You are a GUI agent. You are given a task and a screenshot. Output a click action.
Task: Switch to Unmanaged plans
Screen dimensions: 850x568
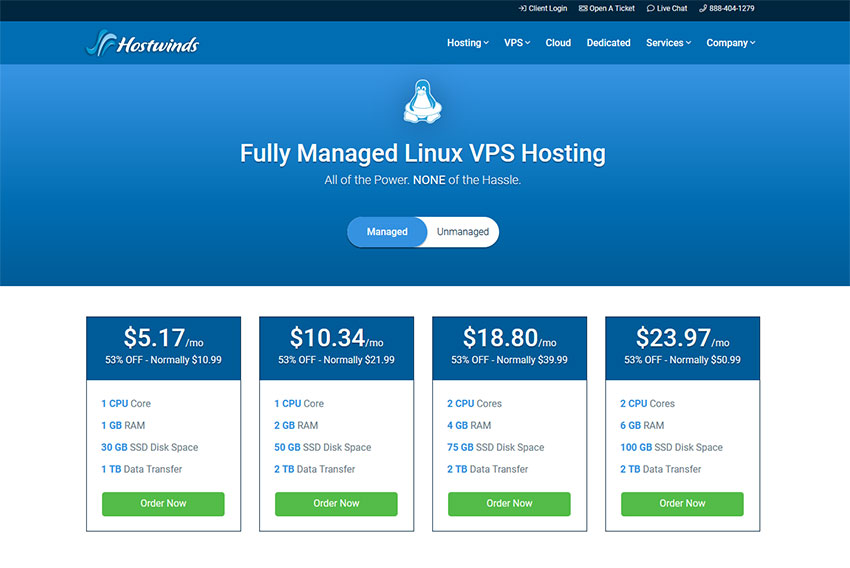click(463, 232)
